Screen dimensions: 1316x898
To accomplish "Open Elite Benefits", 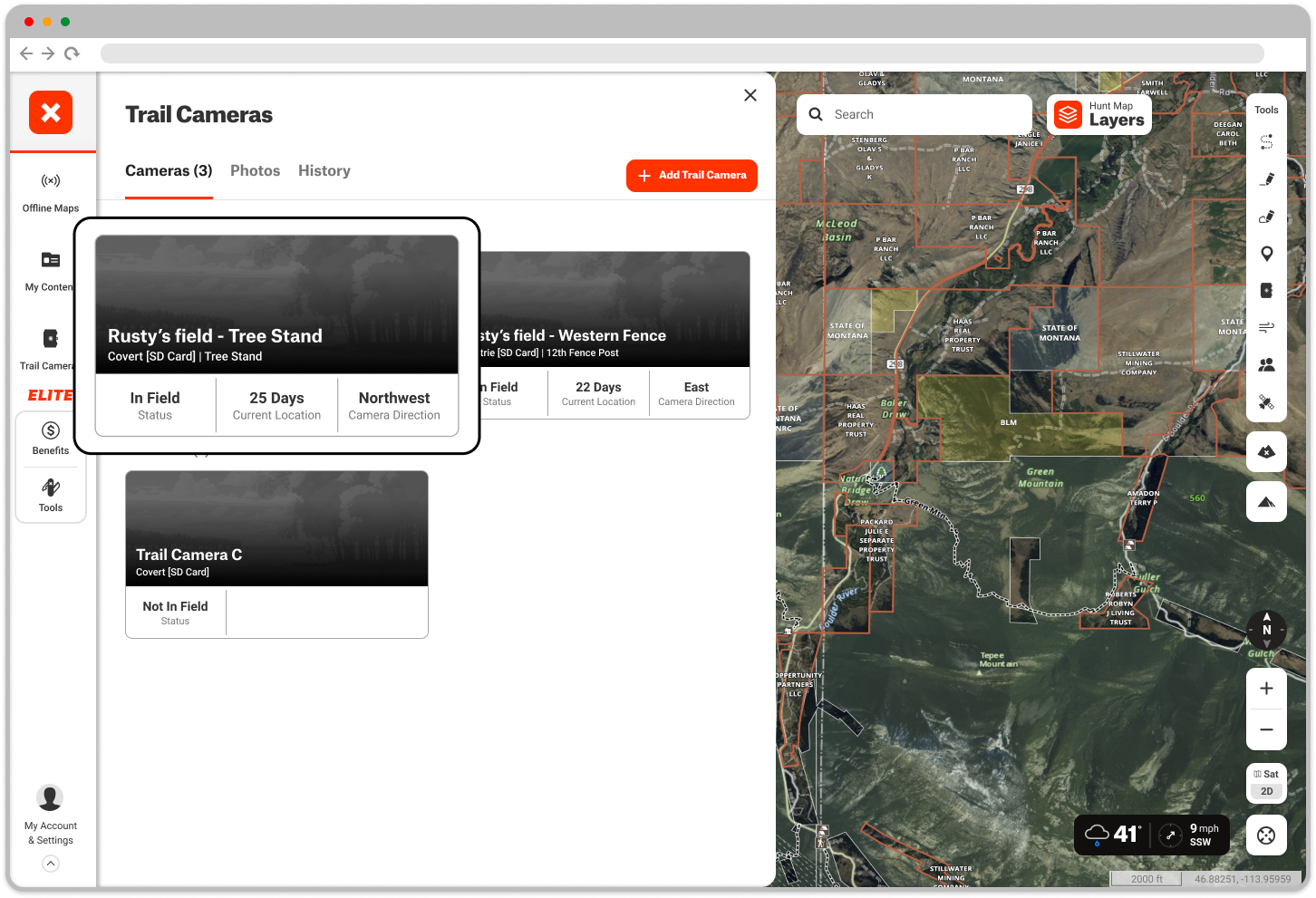I will pyautogui.click(x=51, y=438).
